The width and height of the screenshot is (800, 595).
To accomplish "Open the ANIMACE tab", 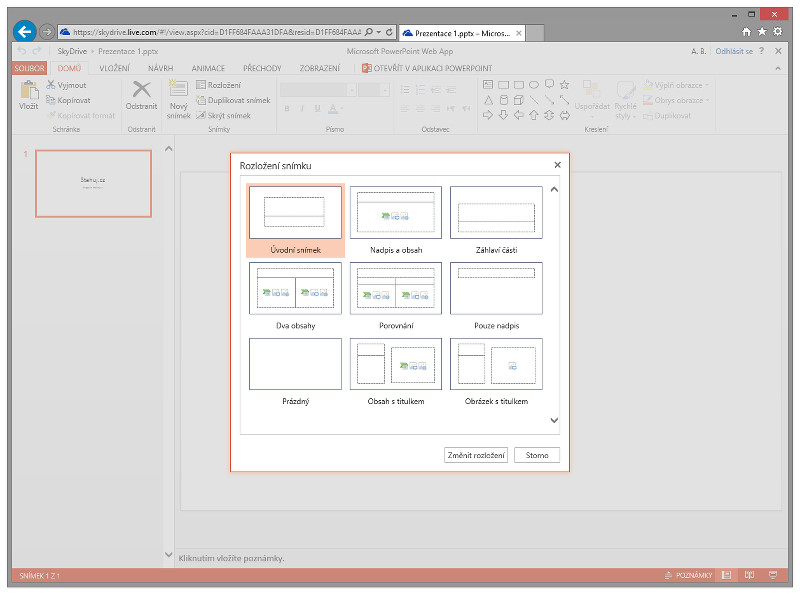I will (x=208, y=68).
